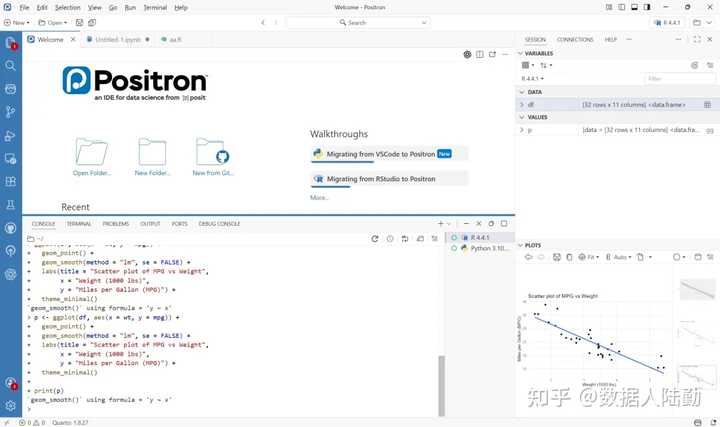Image resolution: width=720 pixels, height=427 pixels.
Task: Expand the df variable row
Action: coord(522,105)
